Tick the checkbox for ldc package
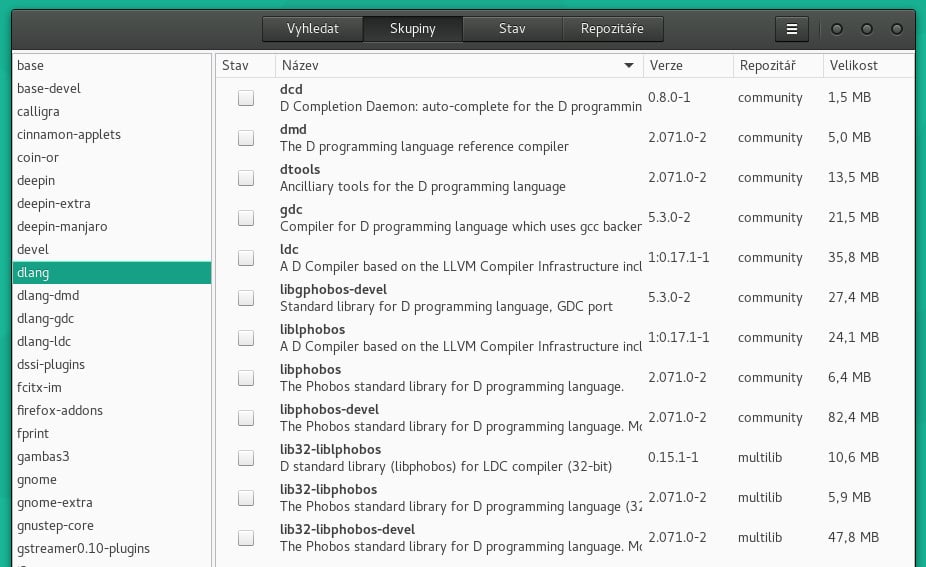Viewport: 926px width, 567px height. tap(246, 258)
